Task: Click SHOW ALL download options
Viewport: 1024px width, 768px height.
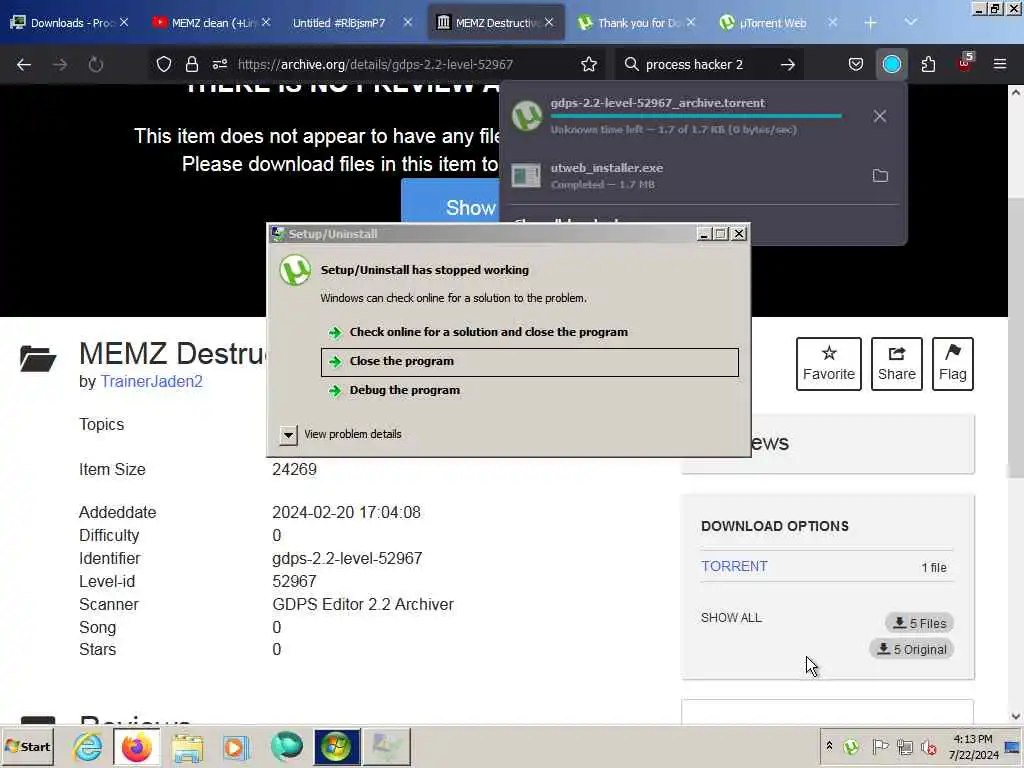Action: [731, 618]
